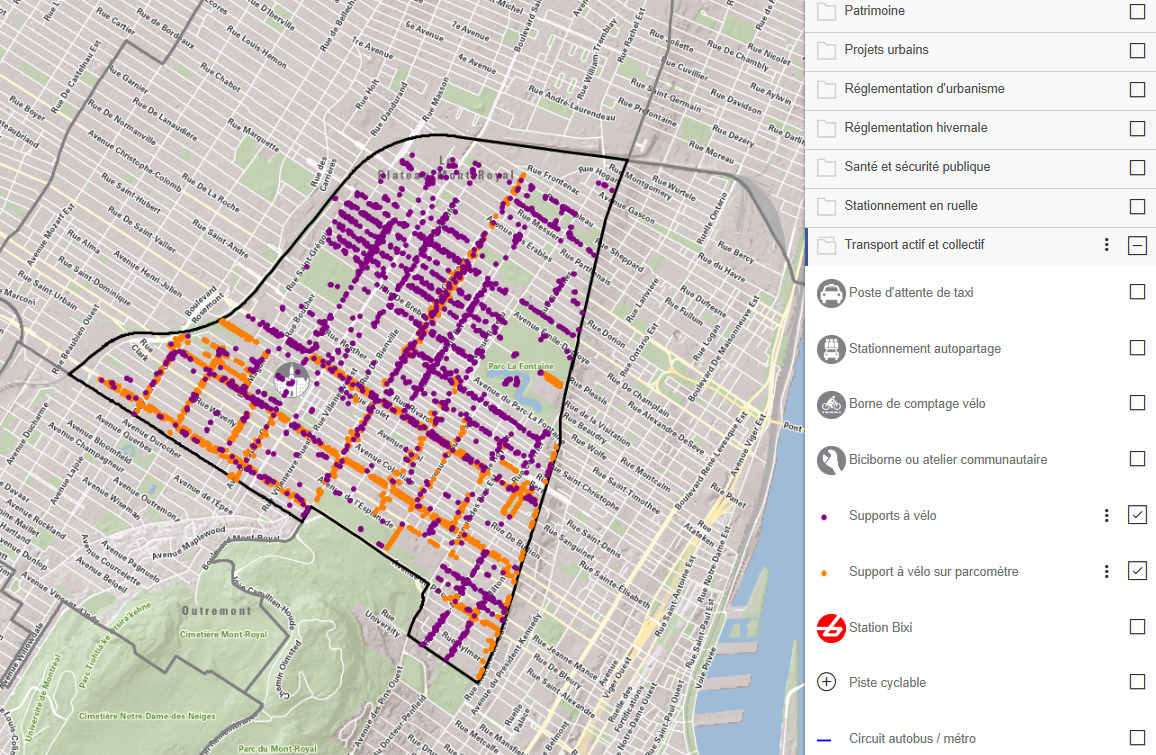Click the Stationnement autopartage car icon

831,349
